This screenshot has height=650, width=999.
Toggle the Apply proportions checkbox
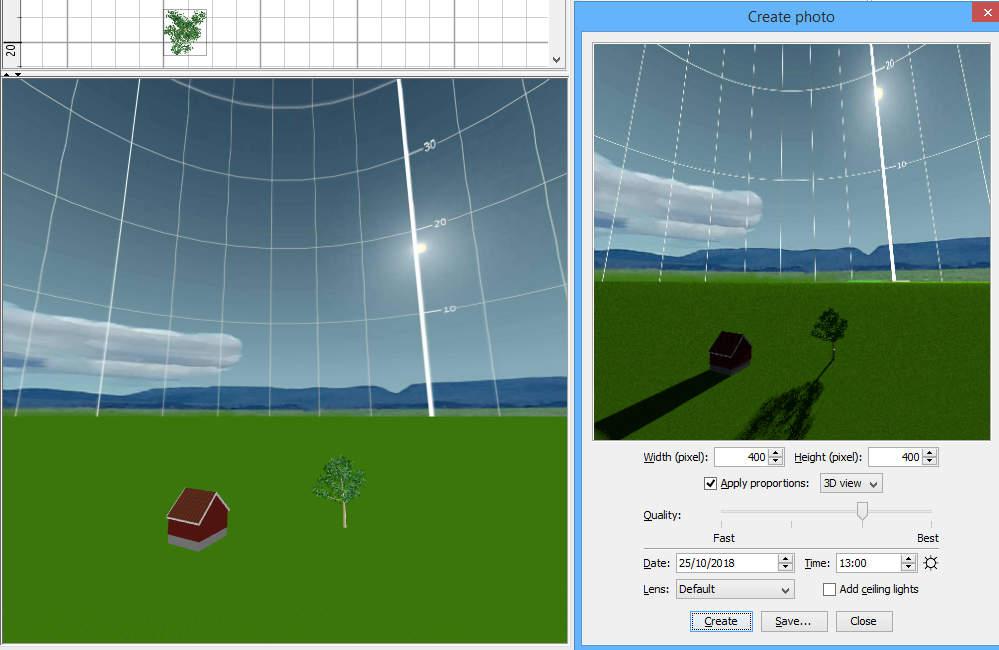click(710, 483)
